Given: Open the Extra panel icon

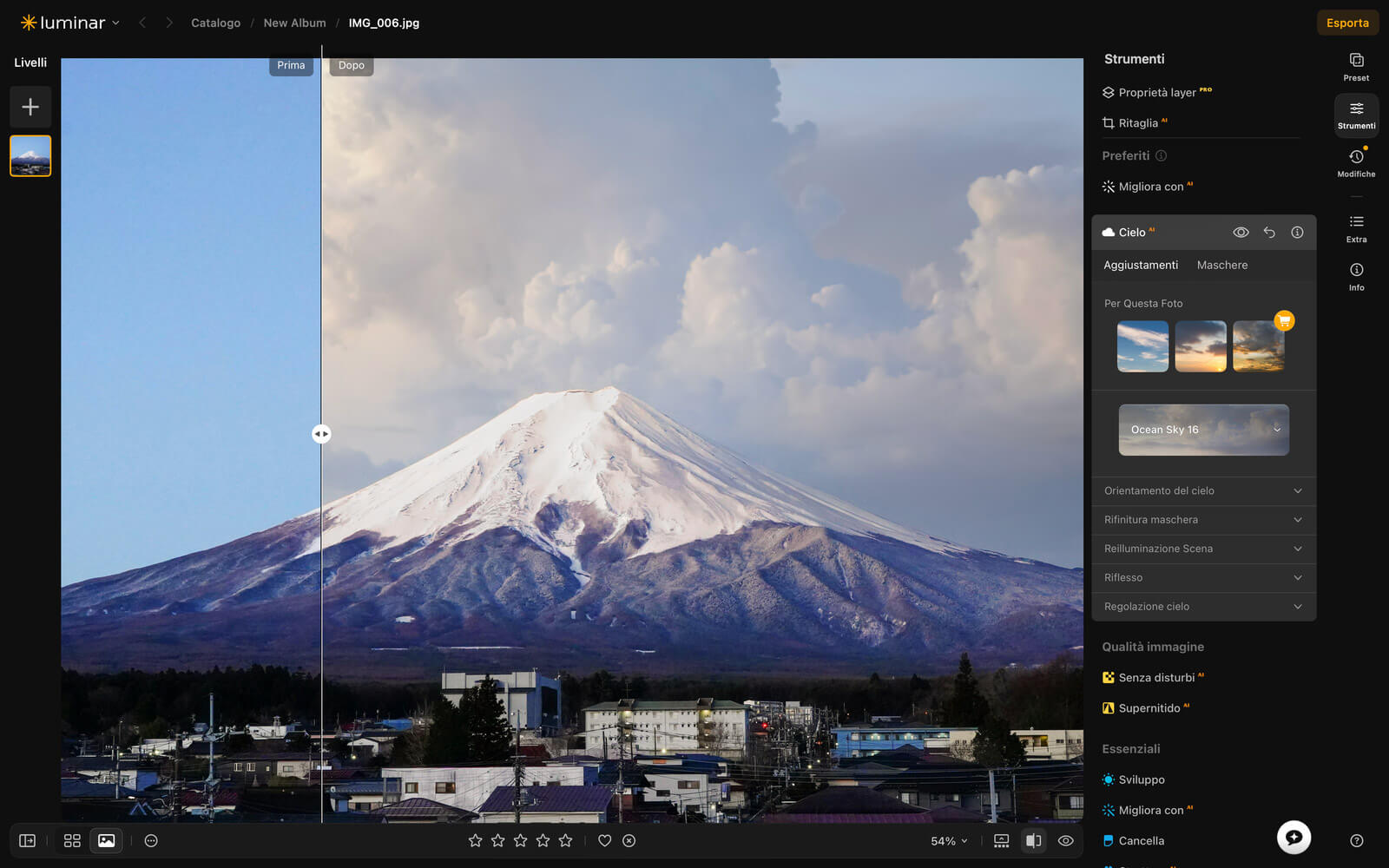Looking at the screenshot, I should click(x=1356, y=228).
